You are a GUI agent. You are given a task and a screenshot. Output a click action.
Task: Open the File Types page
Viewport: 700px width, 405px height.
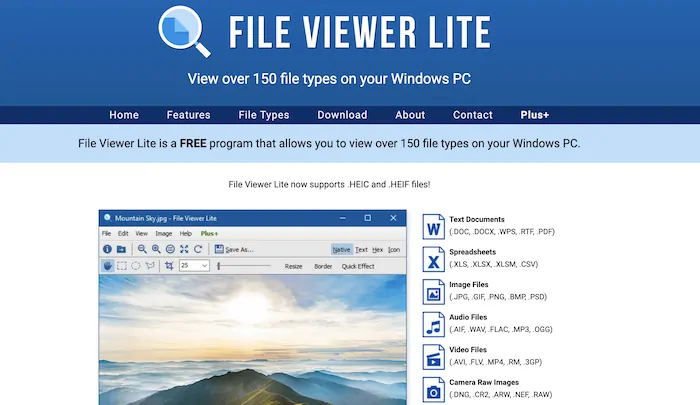click(x=264, y=115)
